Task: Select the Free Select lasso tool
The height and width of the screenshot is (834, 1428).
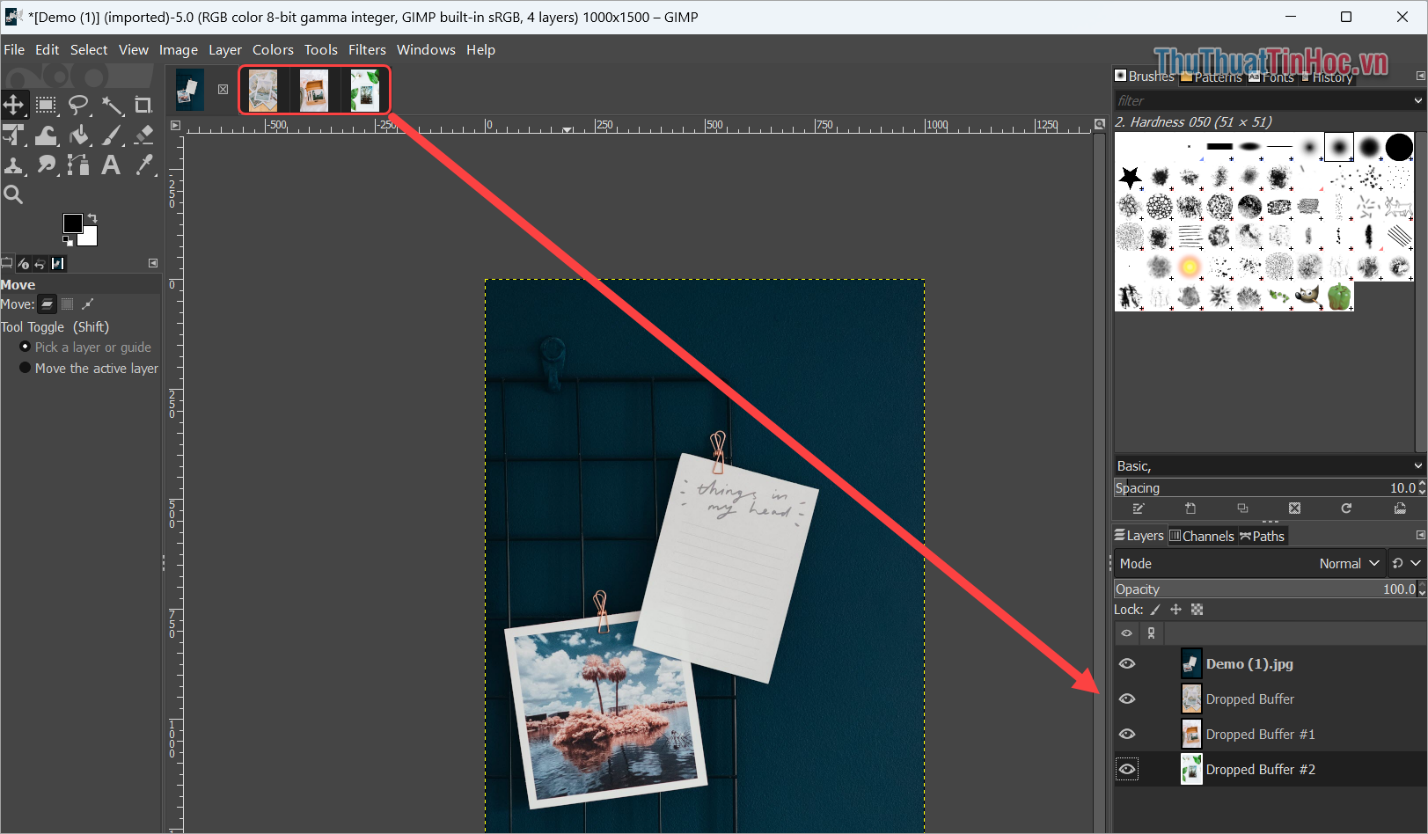Action: coord(79,104)
